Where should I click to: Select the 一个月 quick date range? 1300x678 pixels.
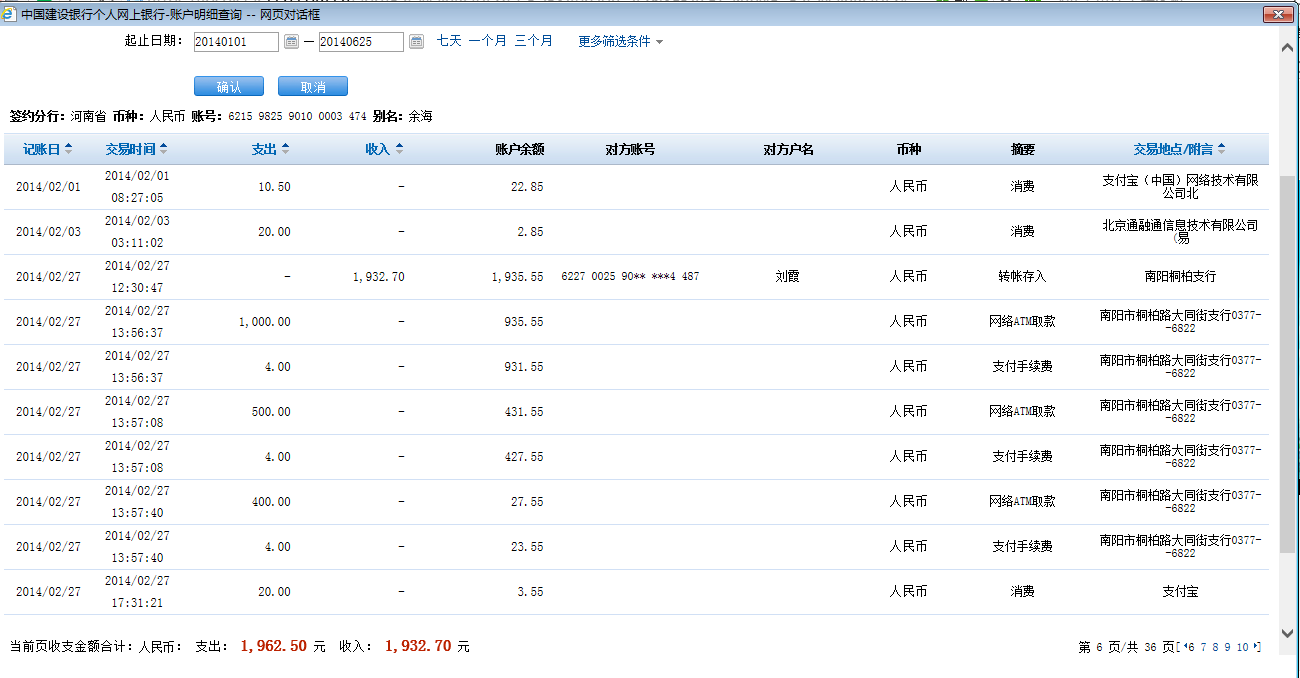[x=488, y=41]
